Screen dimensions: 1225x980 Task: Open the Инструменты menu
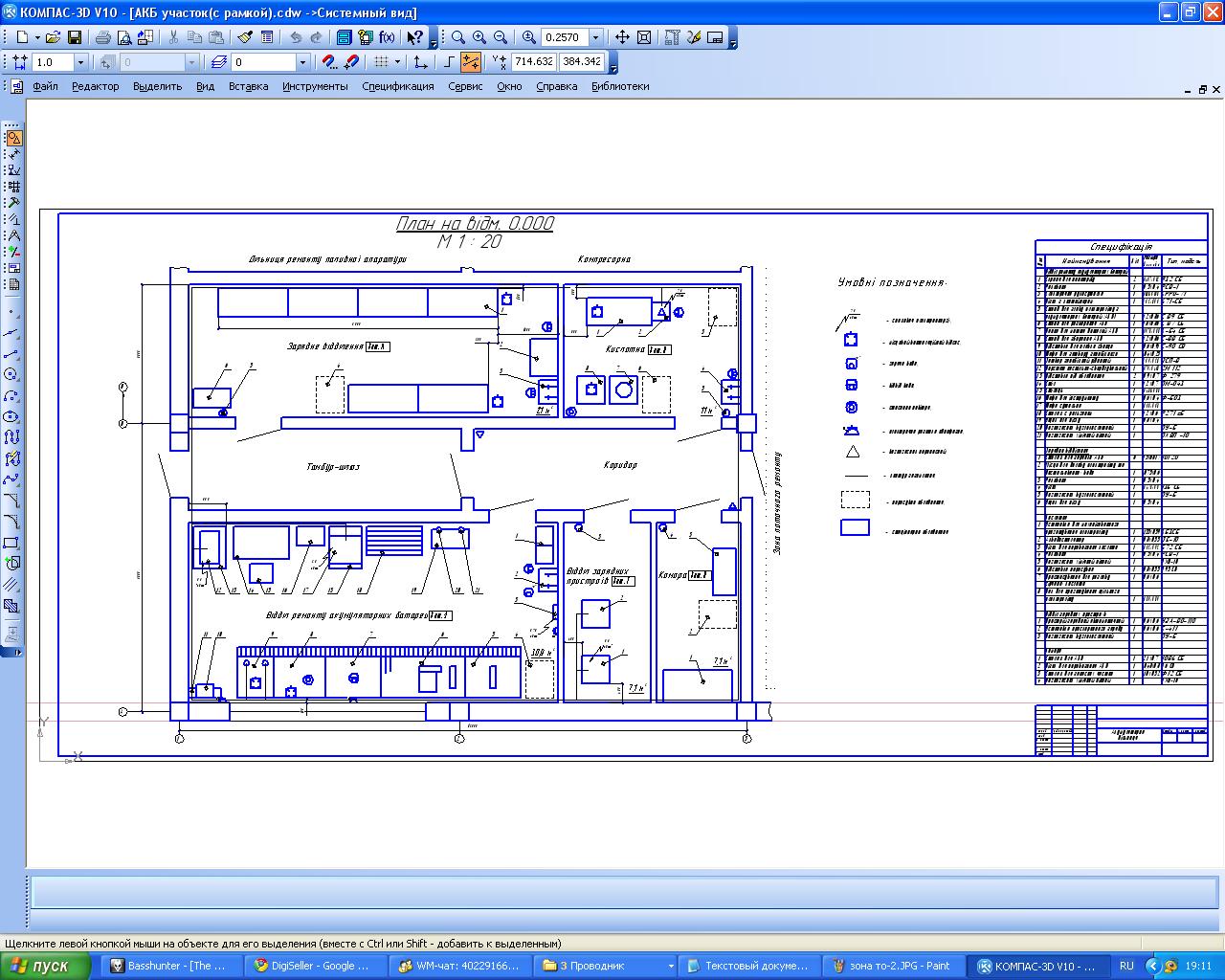pyautogui.click(x=315, y=86)
